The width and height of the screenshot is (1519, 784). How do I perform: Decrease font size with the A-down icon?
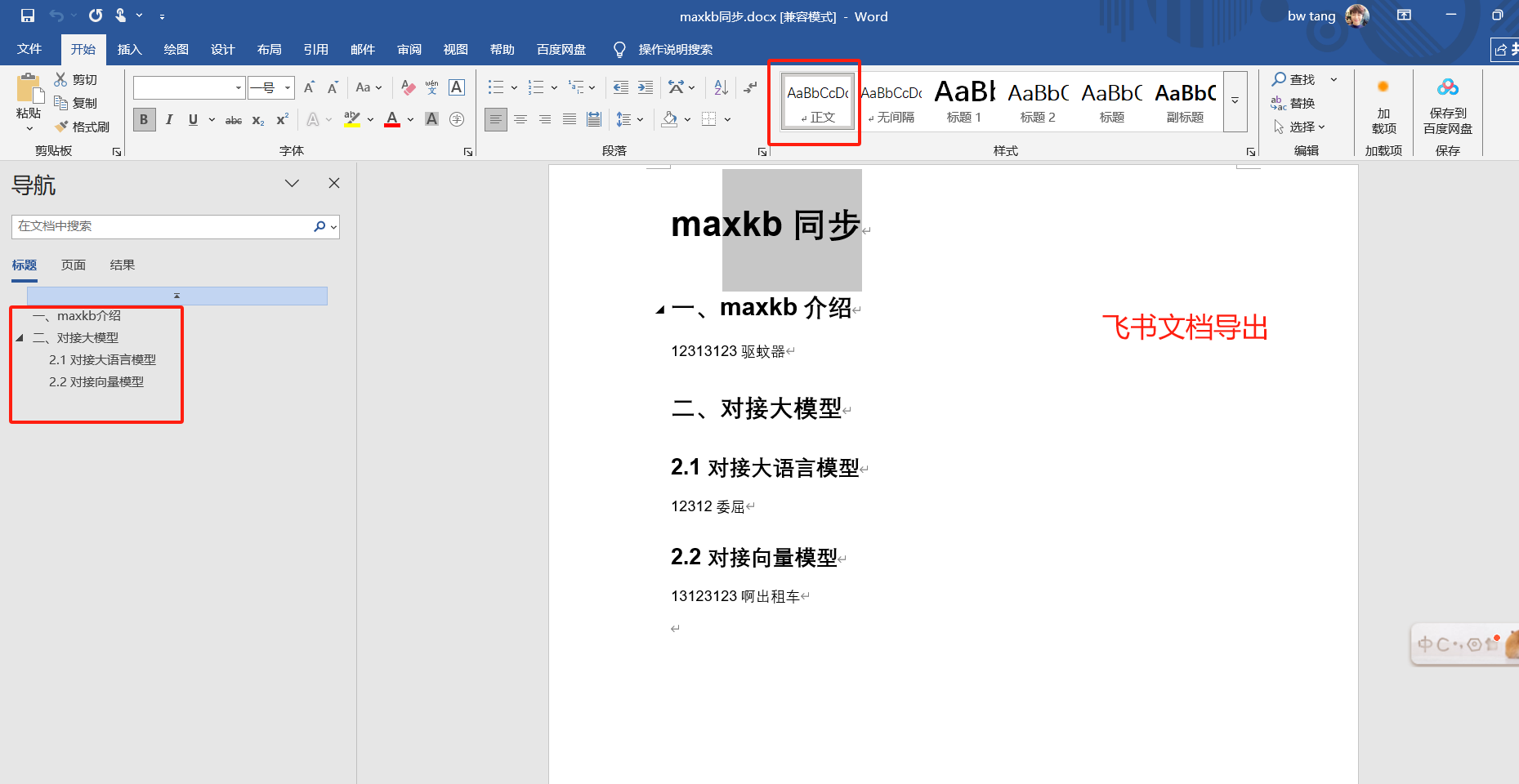[333, 87]
